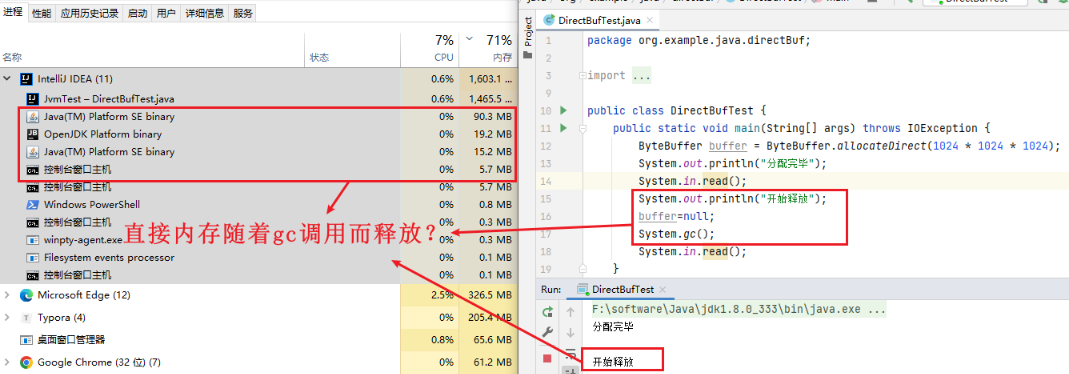The image size is (1069, 374).
Task: Open the 用户 tab
Action: click(x=166, y=13)
